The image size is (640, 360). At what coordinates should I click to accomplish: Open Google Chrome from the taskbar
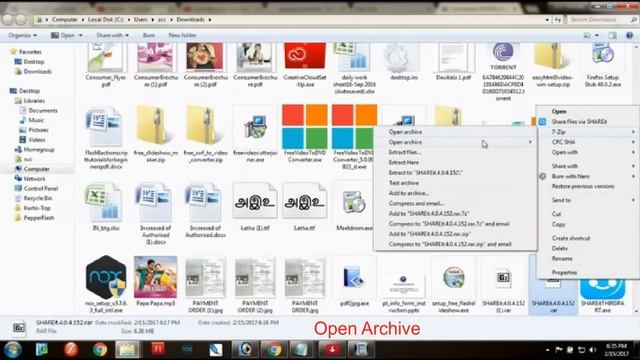click(x=99, y=350)
